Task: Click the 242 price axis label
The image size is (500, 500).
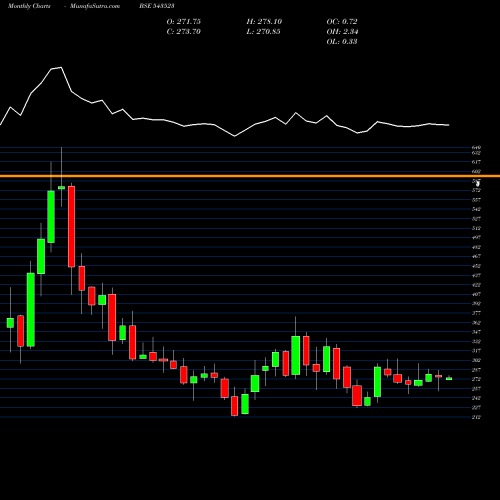Action: pyautogui.click(x=476, y=398)
